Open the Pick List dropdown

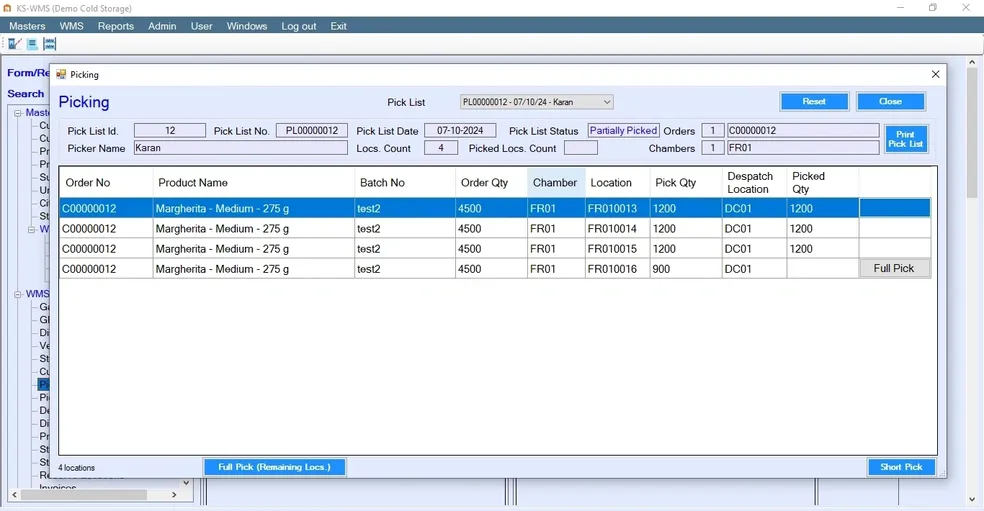click(x=606, y=102)
